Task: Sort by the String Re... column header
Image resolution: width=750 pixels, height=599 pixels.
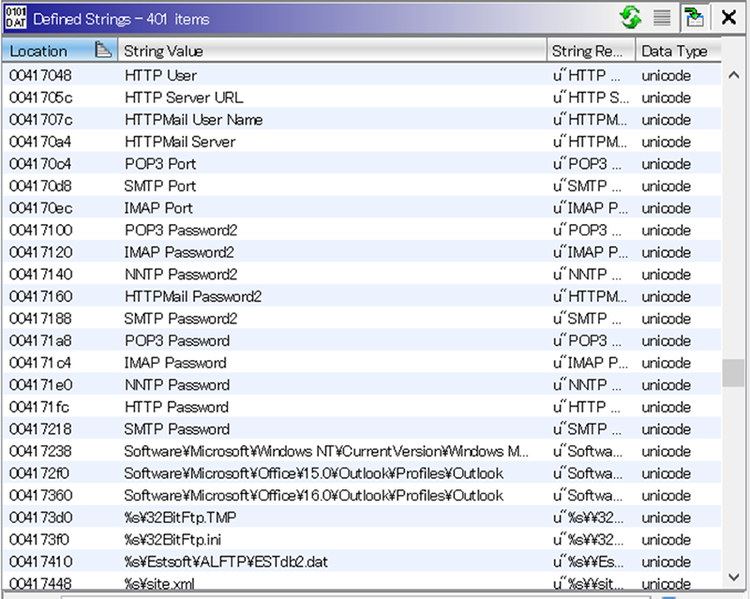Action: [x=591, y=51]
